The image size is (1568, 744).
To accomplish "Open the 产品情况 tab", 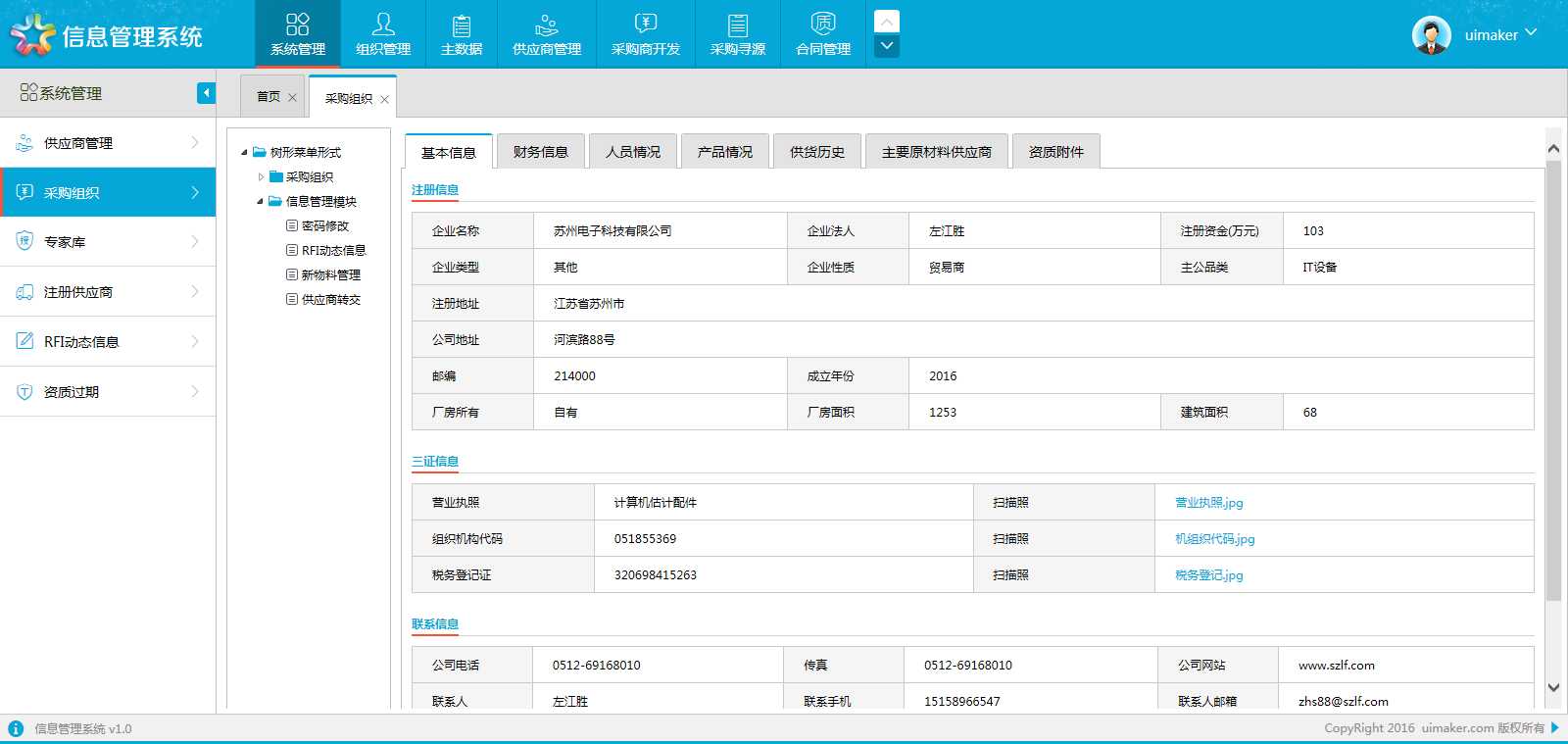I will 725,152.
